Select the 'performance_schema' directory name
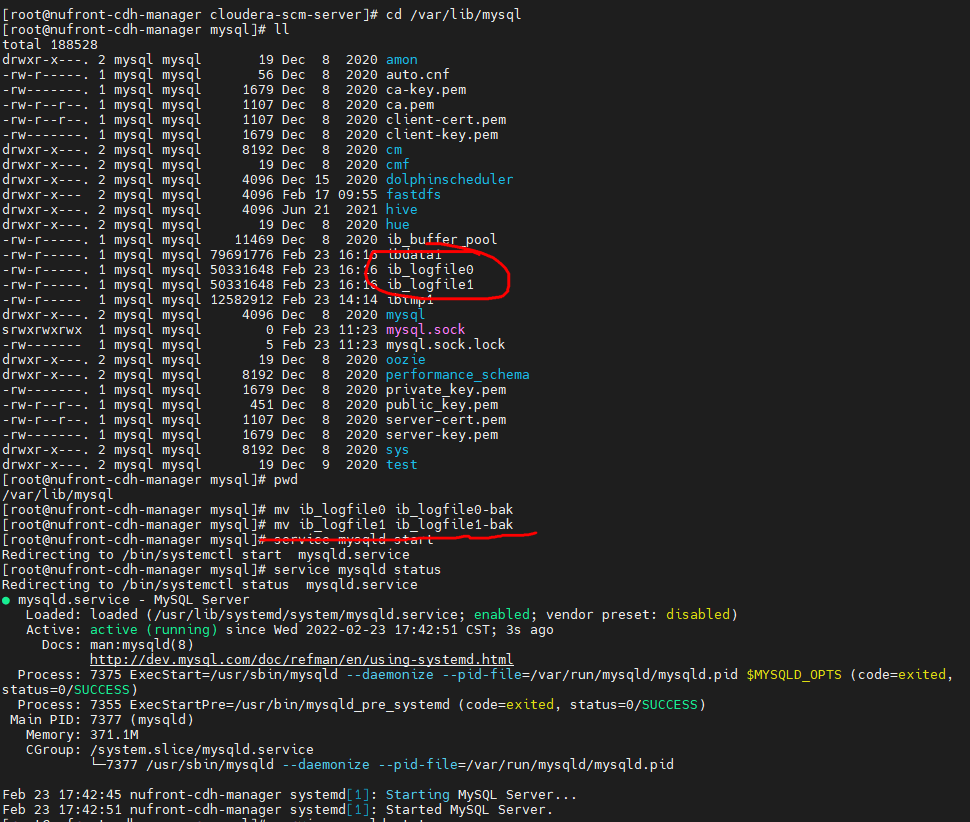 [458, 374]
